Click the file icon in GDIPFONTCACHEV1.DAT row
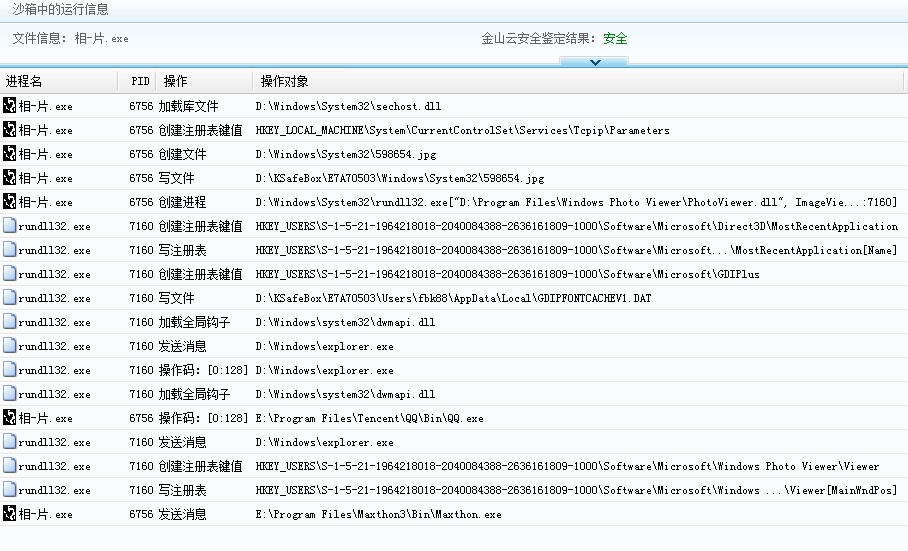This screenshot has height=551, width=908. [x=9, y=297]
